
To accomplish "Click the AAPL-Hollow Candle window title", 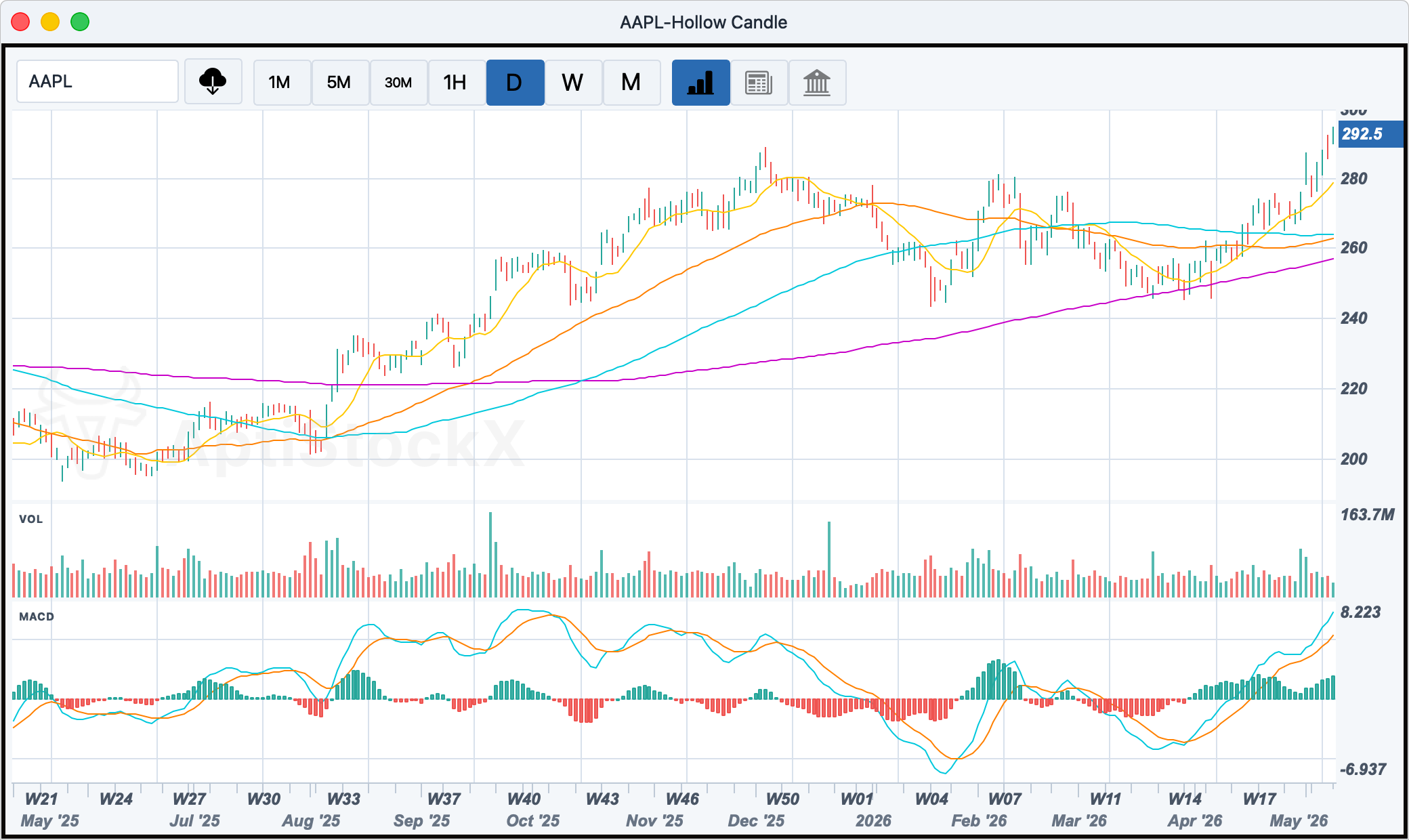I will tap(704, 22).
